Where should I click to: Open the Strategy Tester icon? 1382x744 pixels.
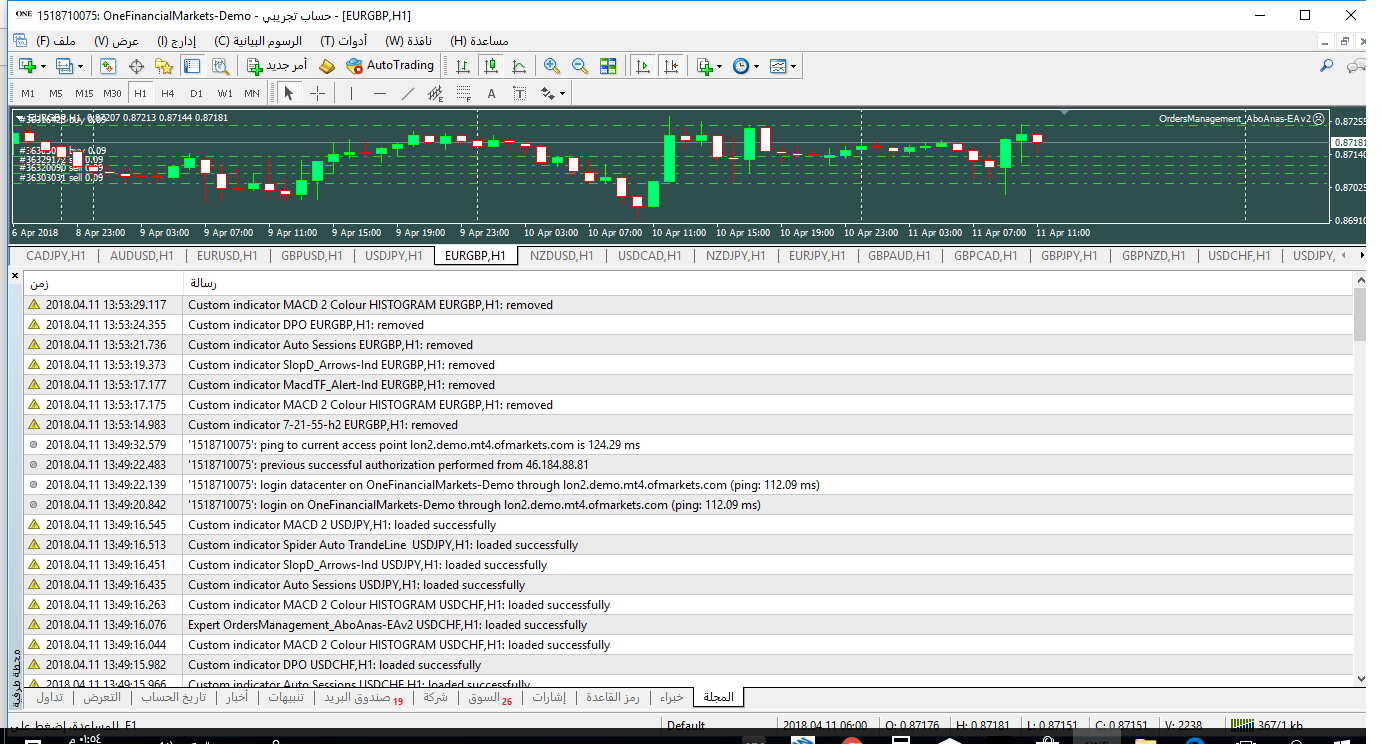coord(220,66)
